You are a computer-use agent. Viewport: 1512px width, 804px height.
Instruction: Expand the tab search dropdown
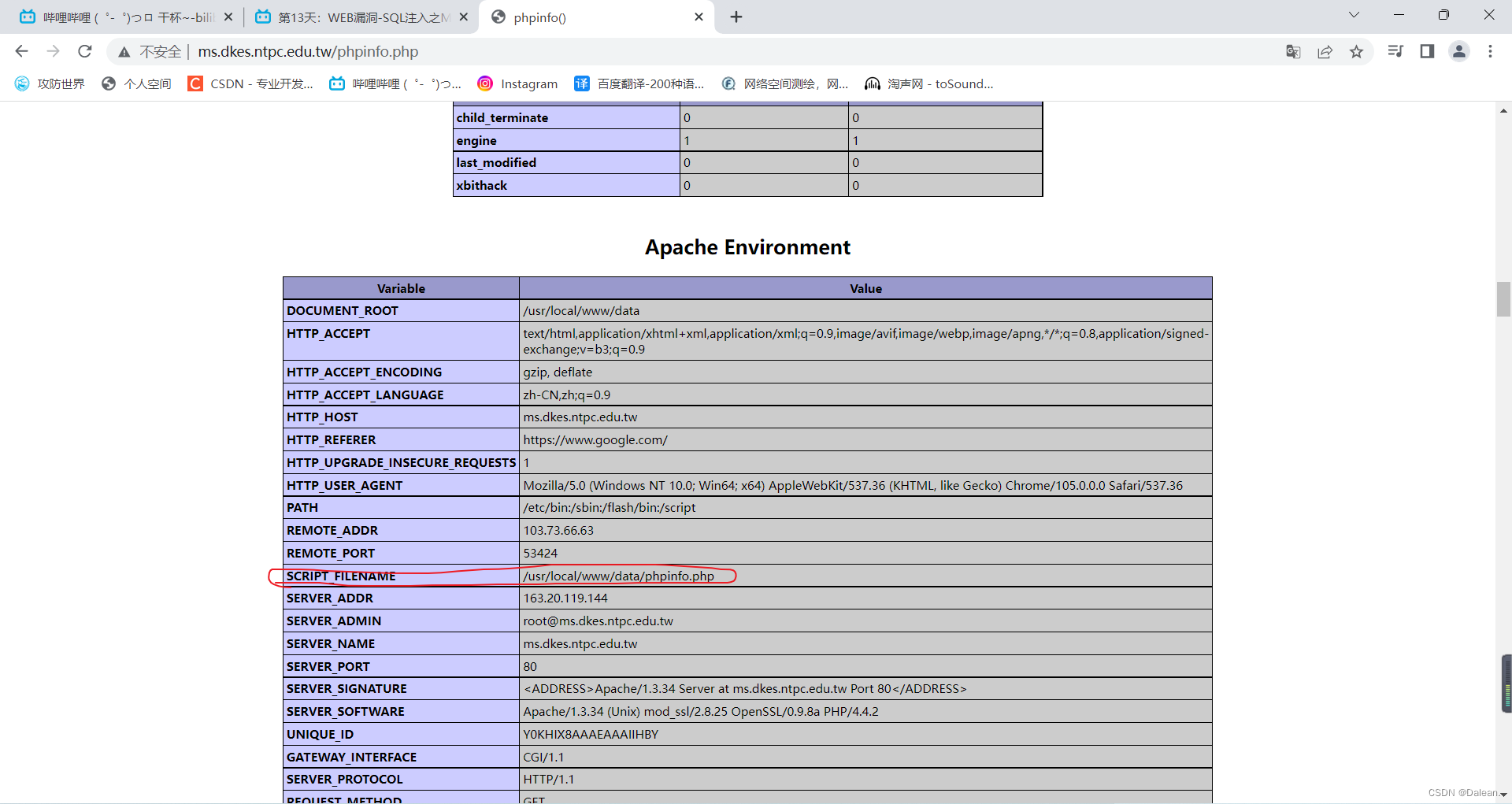[1354, 15]
